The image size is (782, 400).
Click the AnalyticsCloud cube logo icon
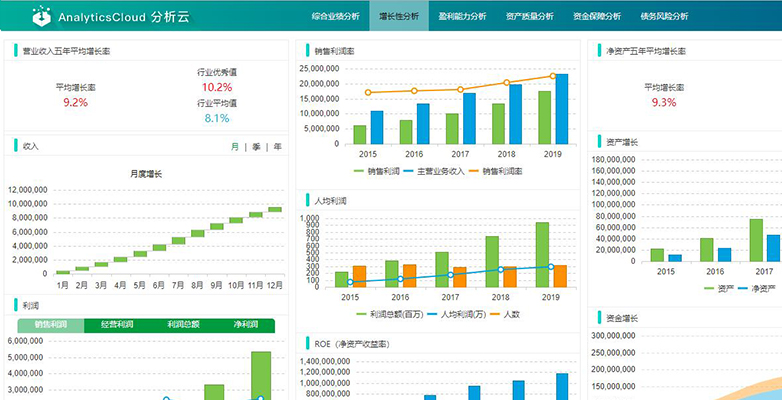tap(42, 16)
